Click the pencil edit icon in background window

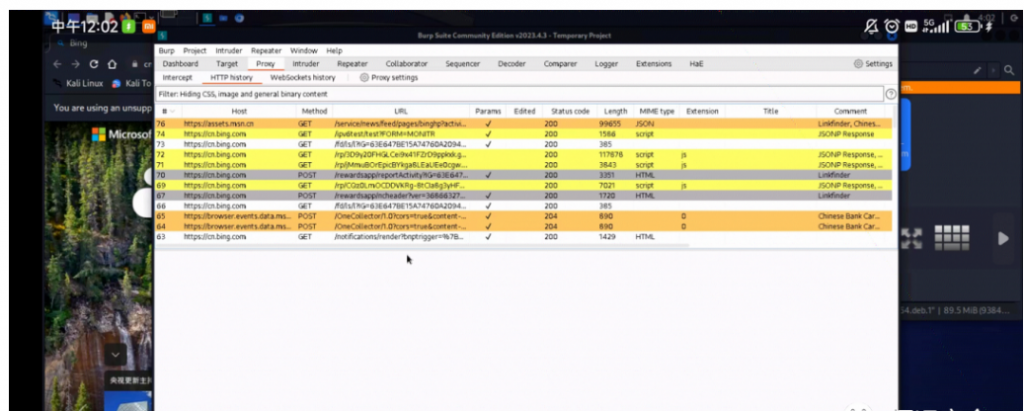coord(978,70)
